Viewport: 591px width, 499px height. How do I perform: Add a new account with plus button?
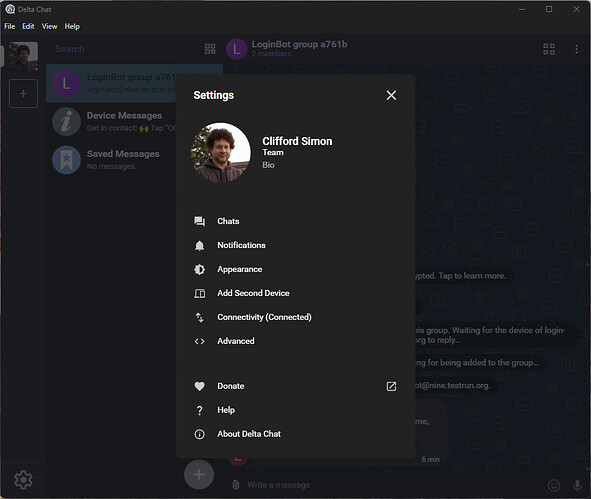(23, 93)
